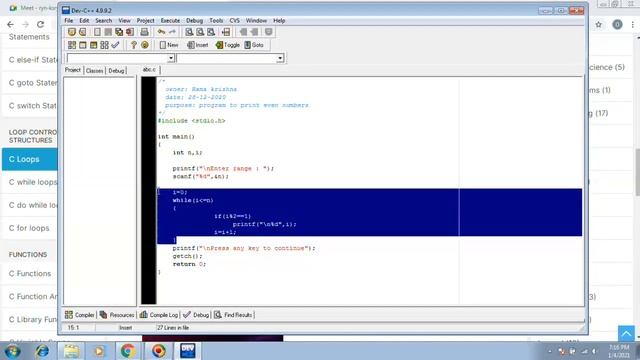
Task: Open the Resources bottom tab
Action: [117, 315]
